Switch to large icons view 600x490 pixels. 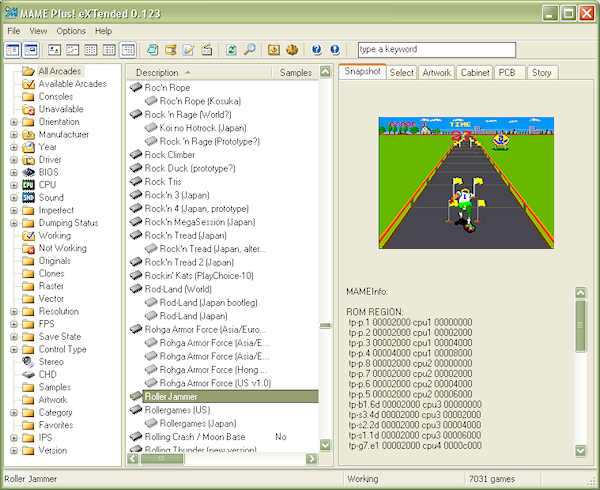pyautogui.click(x=54, y=50)
